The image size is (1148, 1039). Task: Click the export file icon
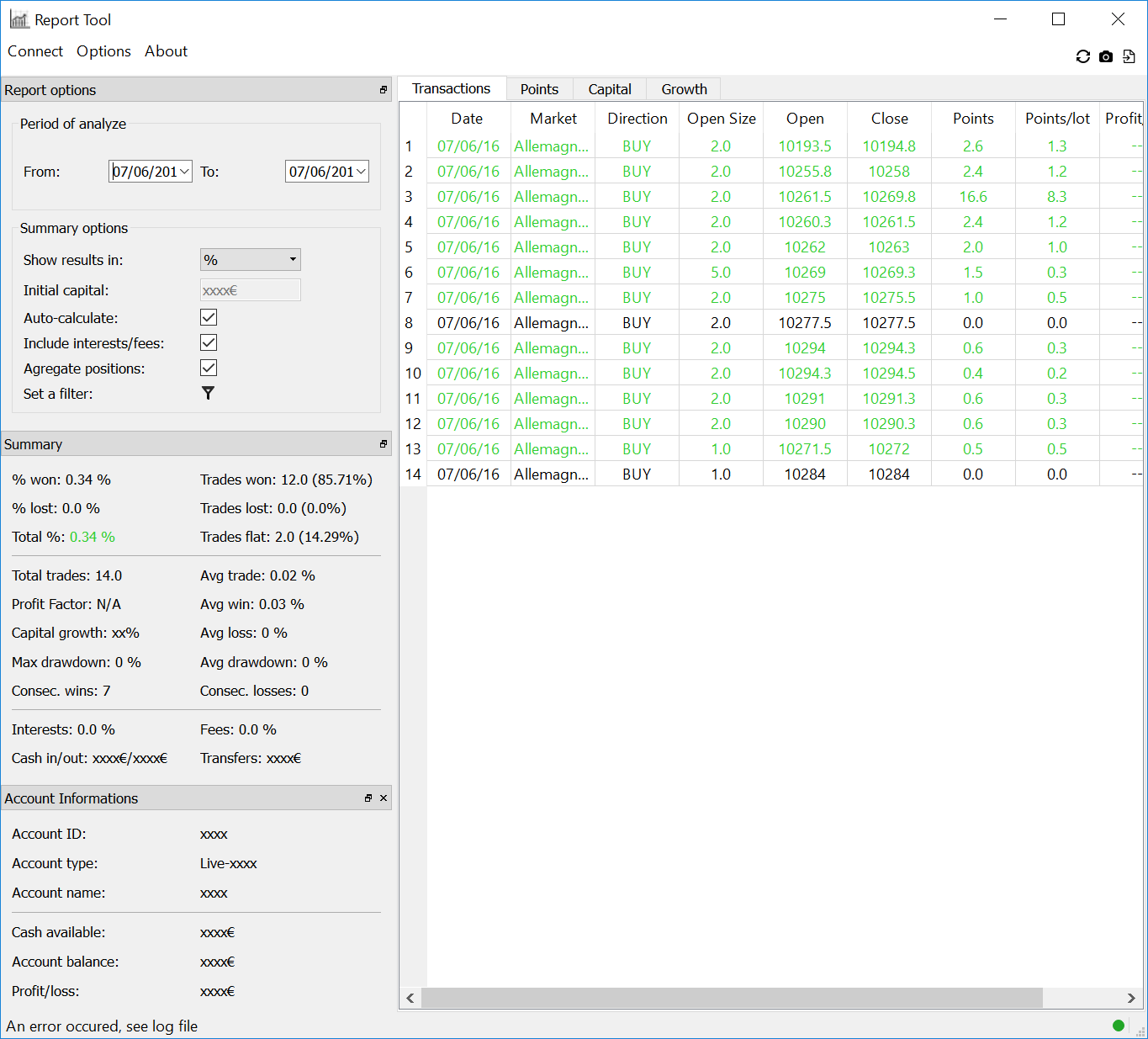point(1129,56)
